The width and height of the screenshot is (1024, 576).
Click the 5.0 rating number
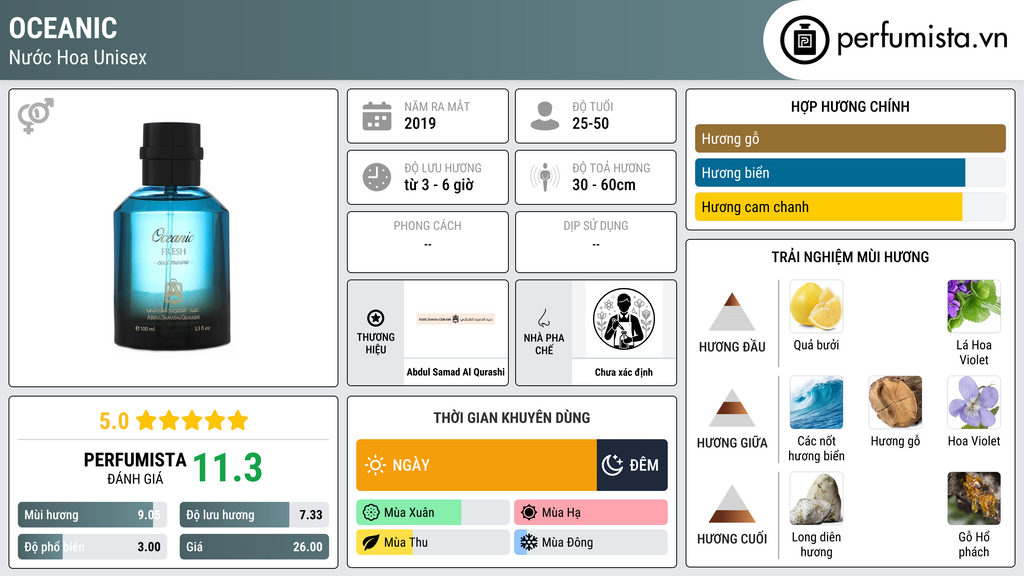click(114, 421)
